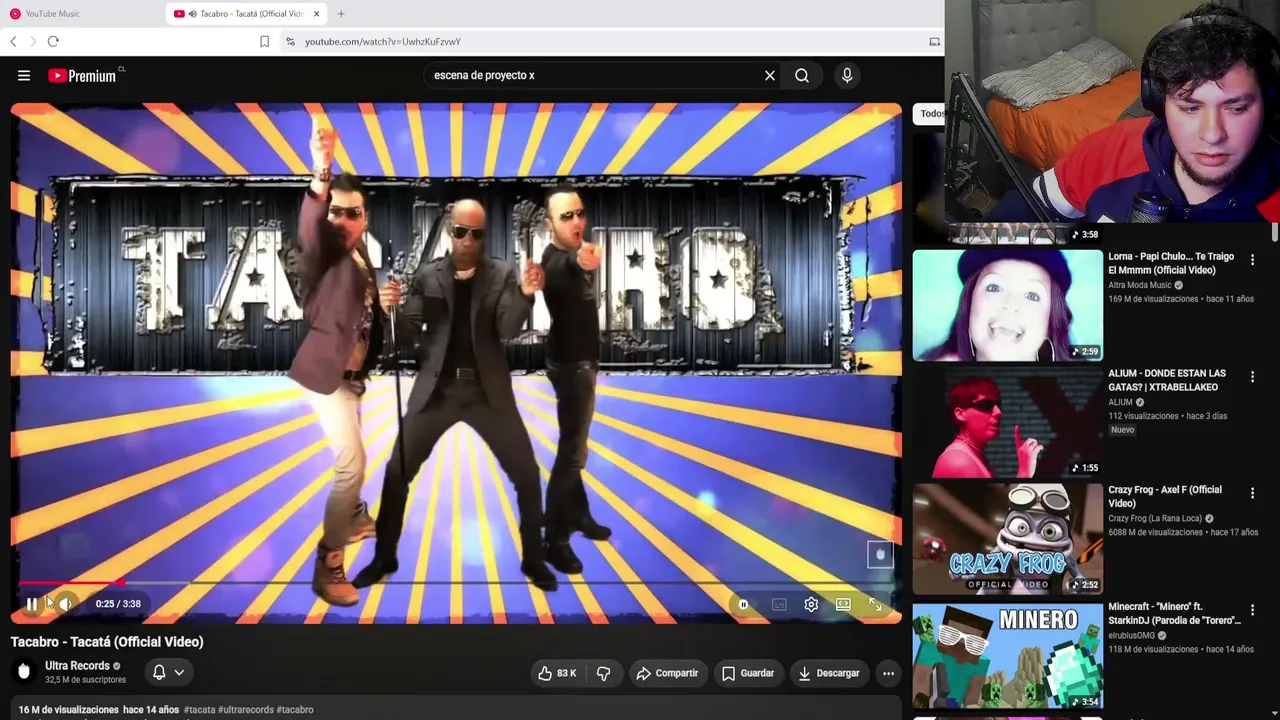The image size is (1280, 720).
Task: Open Minecraft - Minero video thumbnail
Action: pyautogui.click(x=1007, y=655)
